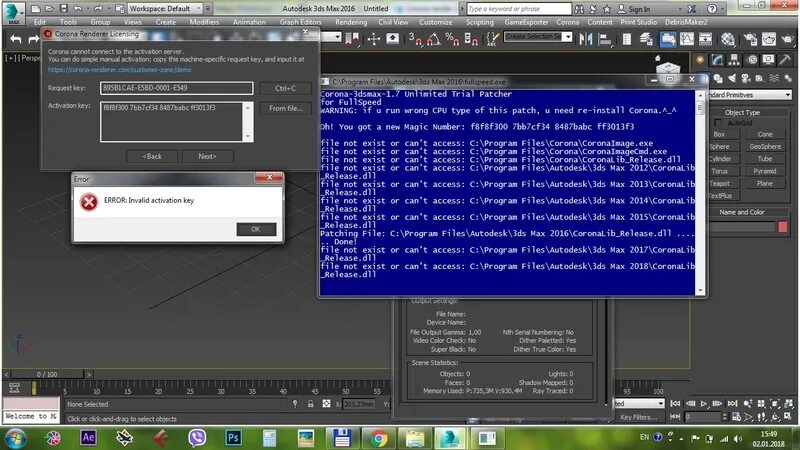Go to the start frame button
The image size is (800, 450).
675,404
